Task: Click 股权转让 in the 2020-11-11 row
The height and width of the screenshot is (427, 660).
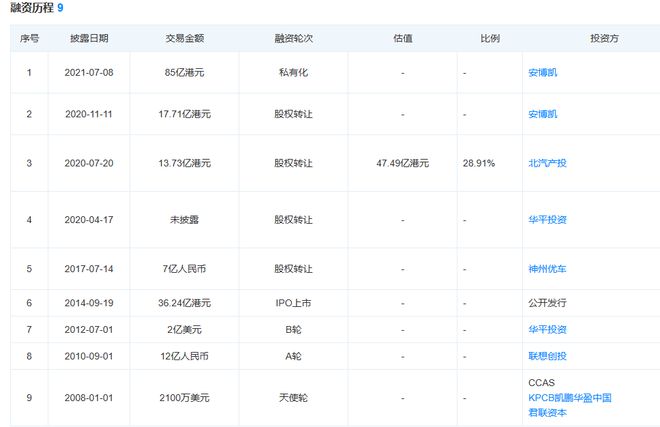Action: click(x=293, y=114)
